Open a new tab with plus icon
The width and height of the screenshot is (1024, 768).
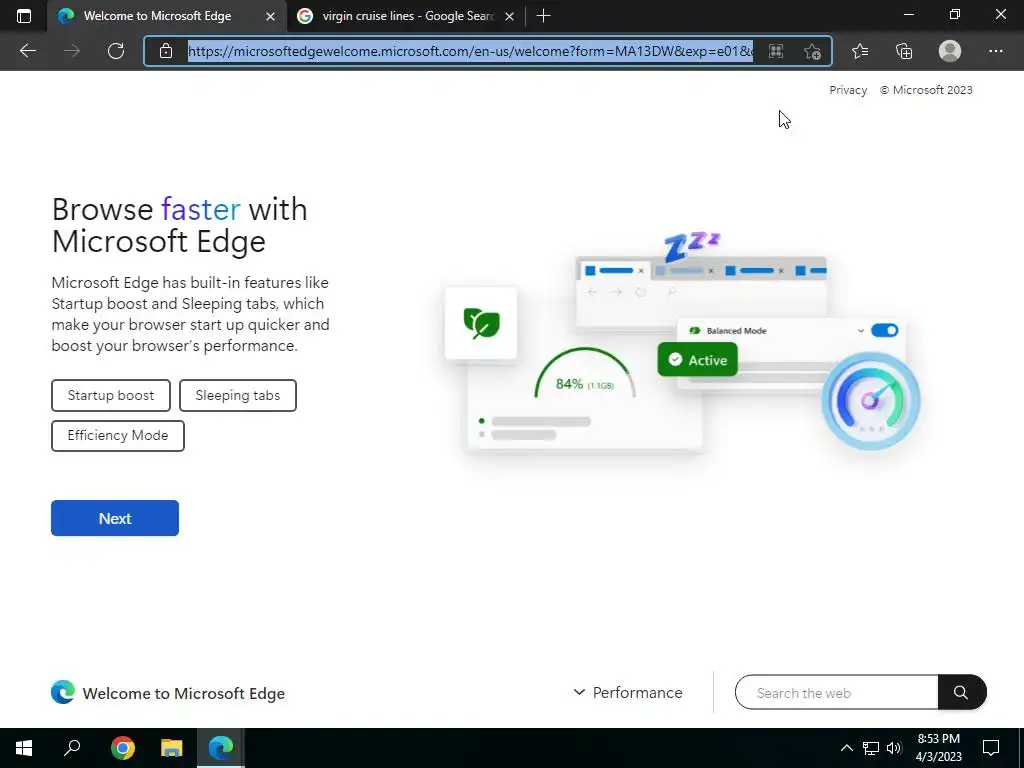[x=543, y=16]
